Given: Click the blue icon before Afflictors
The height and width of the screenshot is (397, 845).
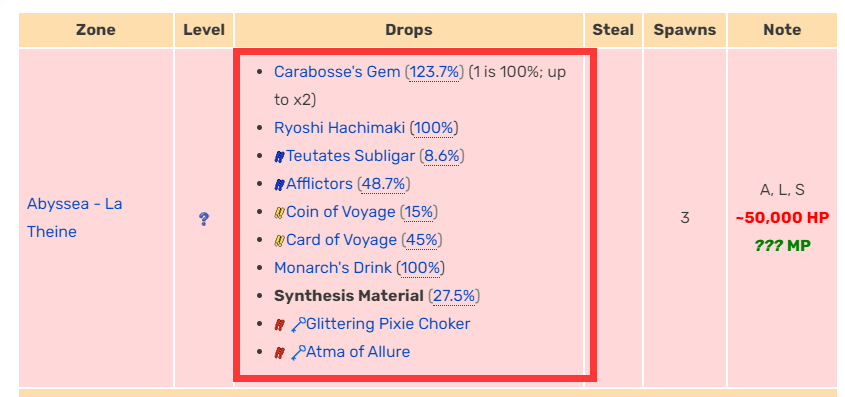Looking at the screenshot, I should pyautogui.click(x=279, y=184).
